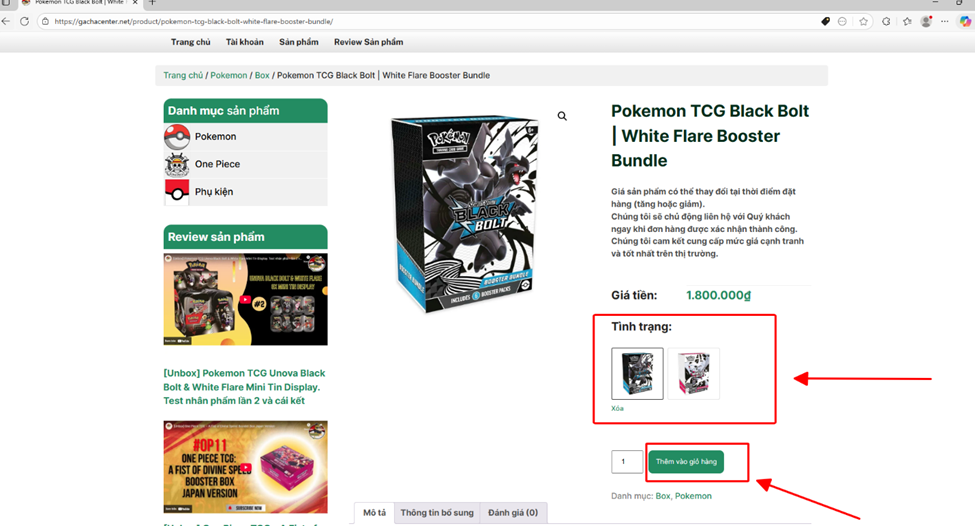Screen dimensions: 975x526
Task: Click the browser refresh icon
Action: point(24,21)
